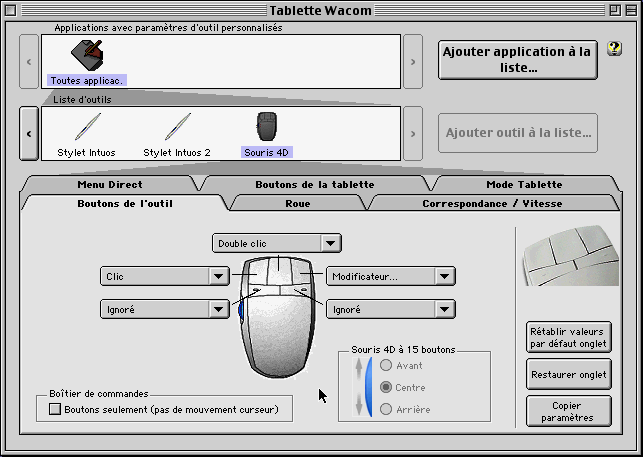643x457 pixels.
Task: Click the Tablette Wacom window title
Action: [x=320, y=10]
